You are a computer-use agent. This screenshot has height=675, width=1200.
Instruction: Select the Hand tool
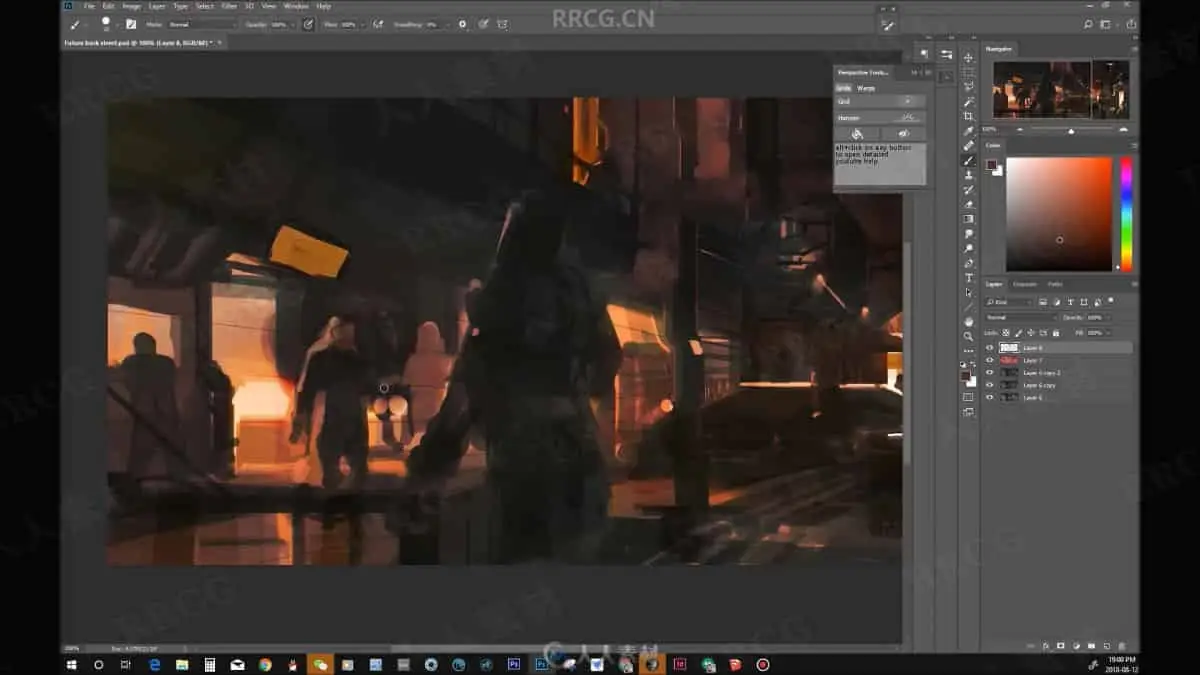click(968, 321)
